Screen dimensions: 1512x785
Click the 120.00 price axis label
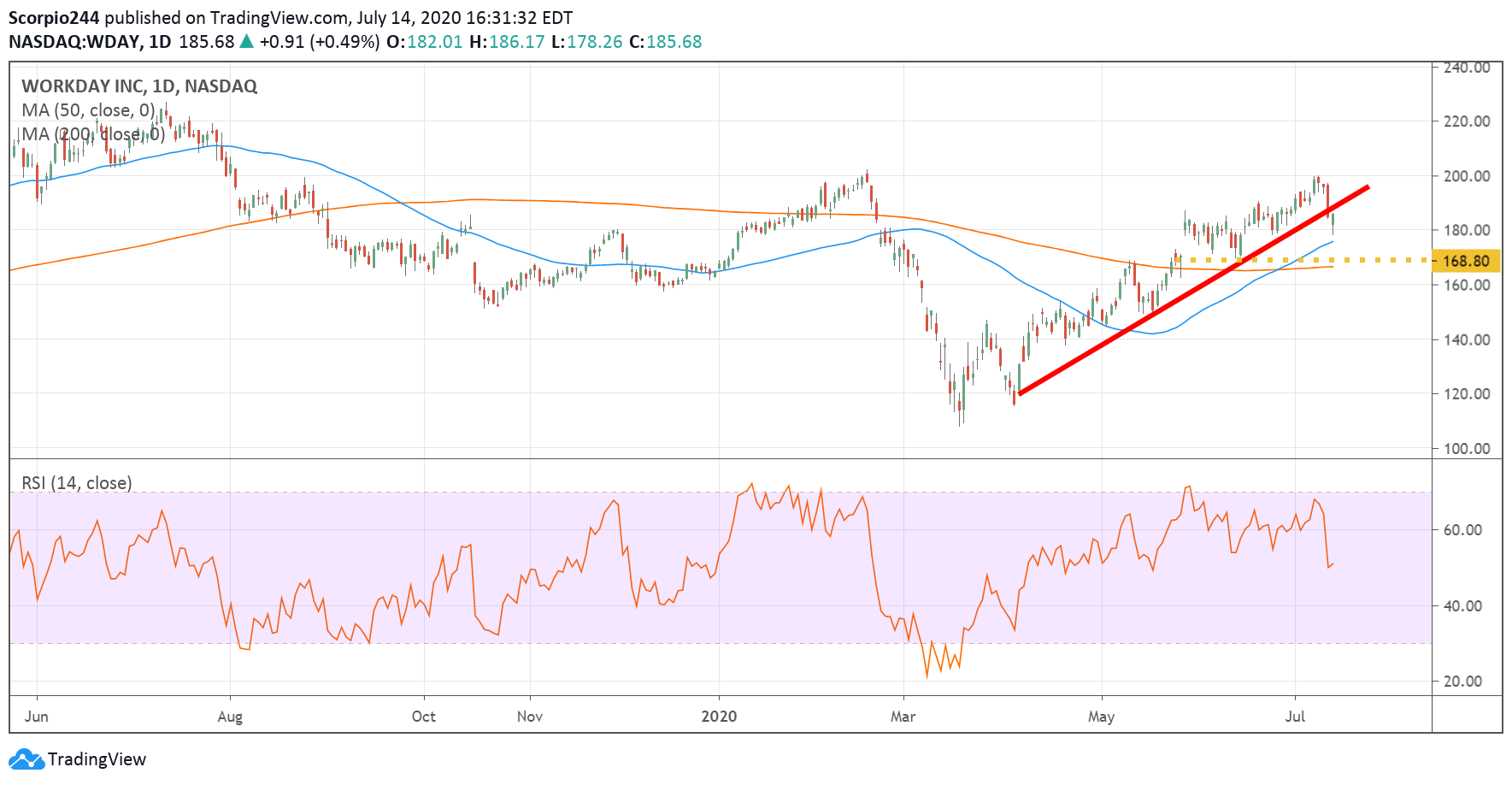click(1467, 394)
